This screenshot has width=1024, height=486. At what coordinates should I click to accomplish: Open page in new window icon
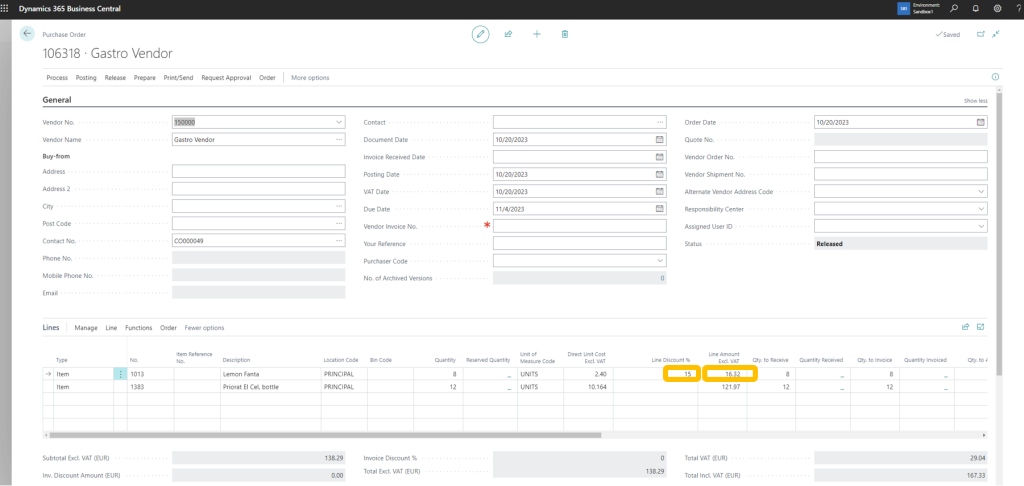click(x=981, y=34)
